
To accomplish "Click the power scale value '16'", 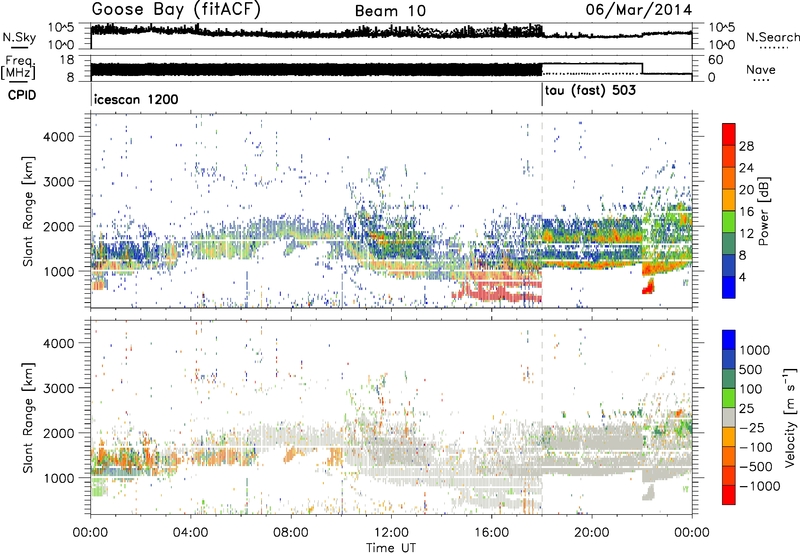I will [746, 212].
